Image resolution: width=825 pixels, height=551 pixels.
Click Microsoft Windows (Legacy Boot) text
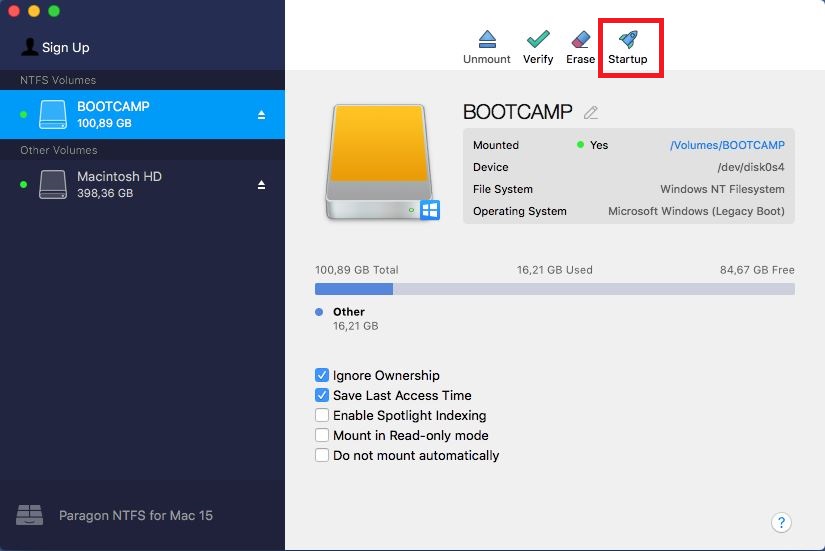[x=696, y=212]
